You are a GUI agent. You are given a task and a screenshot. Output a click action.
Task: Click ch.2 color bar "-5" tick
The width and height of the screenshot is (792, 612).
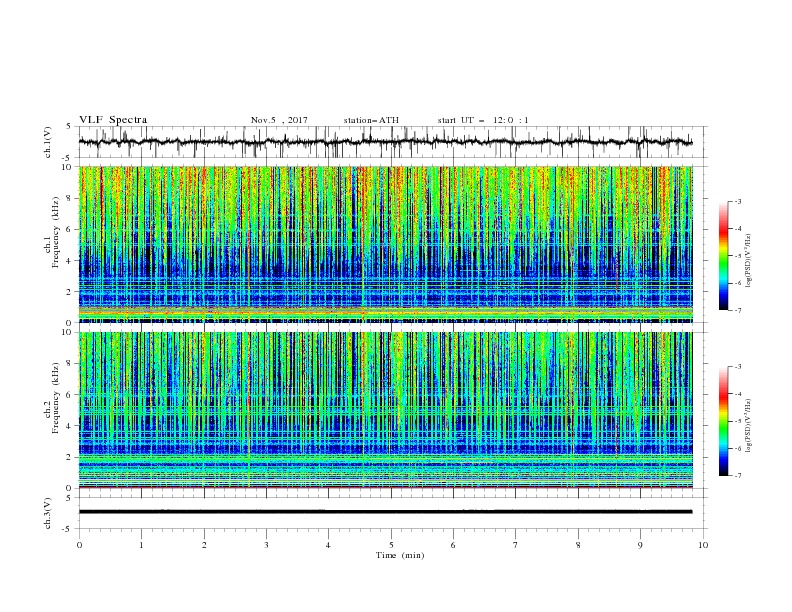click(738, 421)
